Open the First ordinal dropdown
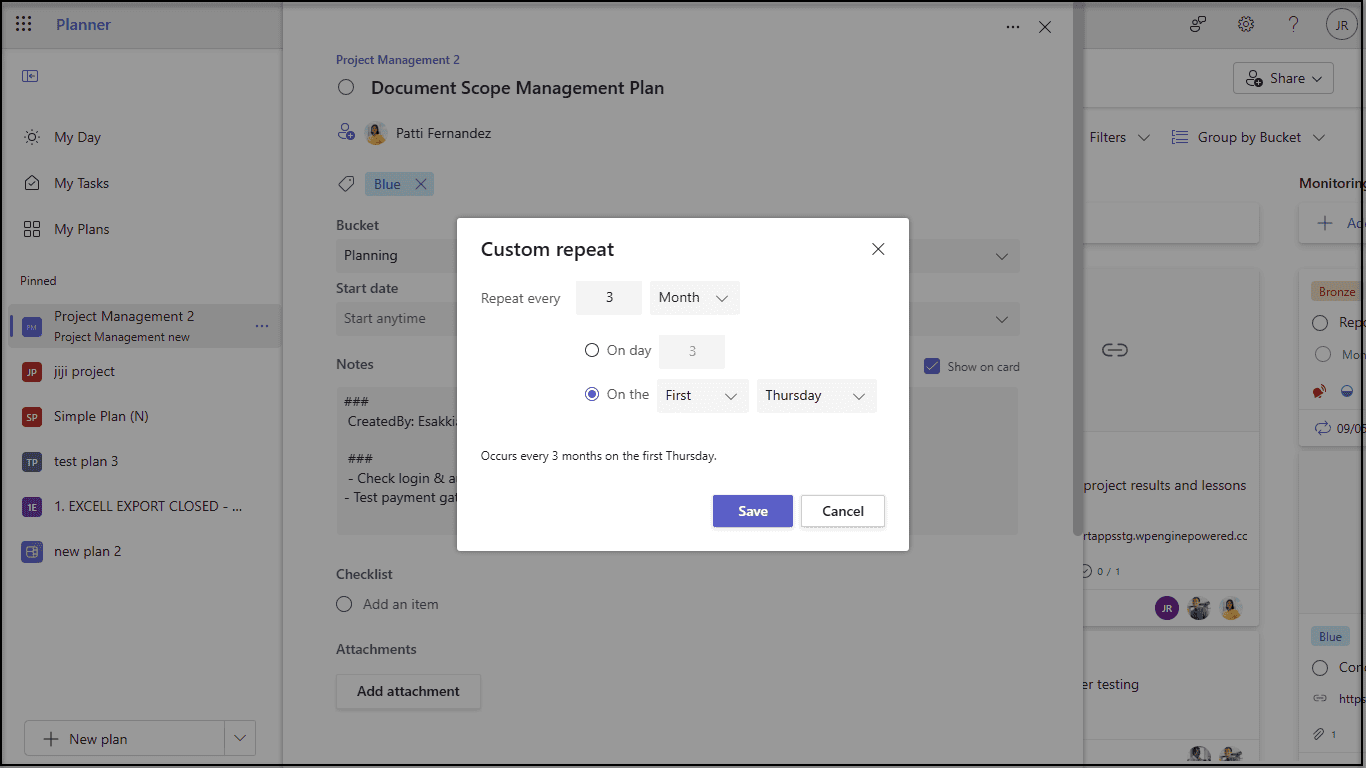Image resolution: width=1366 pixels, height=768 pixels. (703, 396)
